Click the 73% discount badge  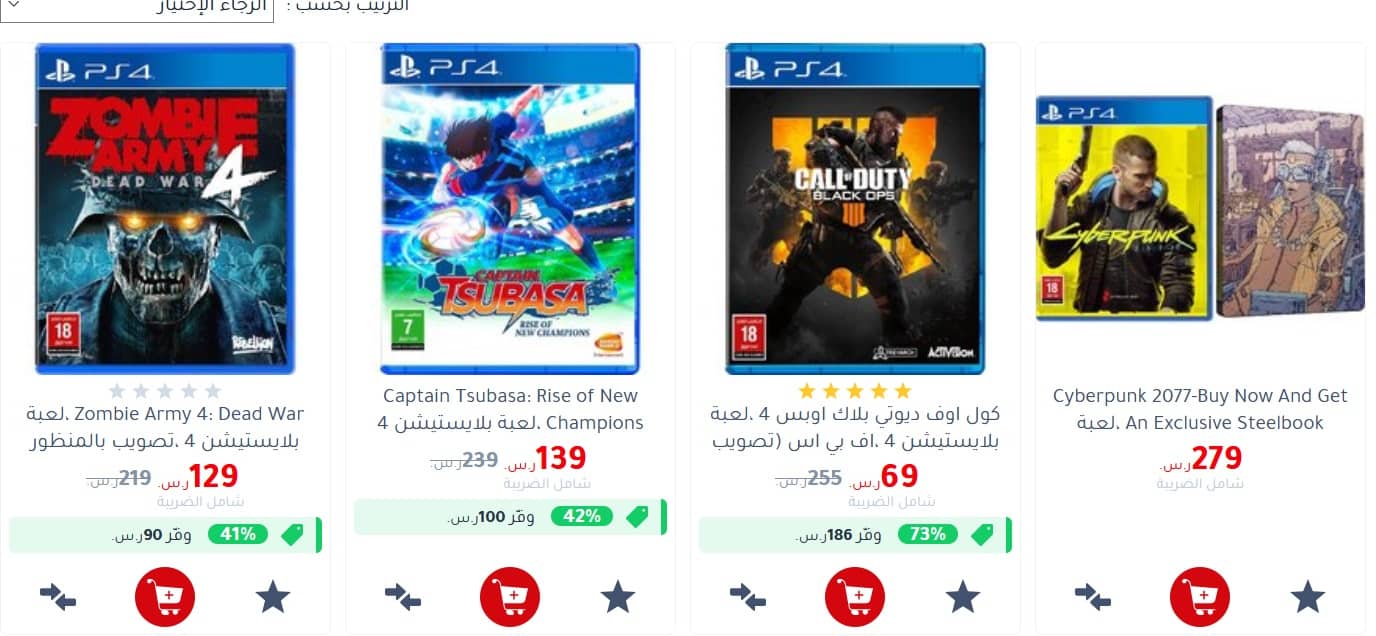pos(928,534)
